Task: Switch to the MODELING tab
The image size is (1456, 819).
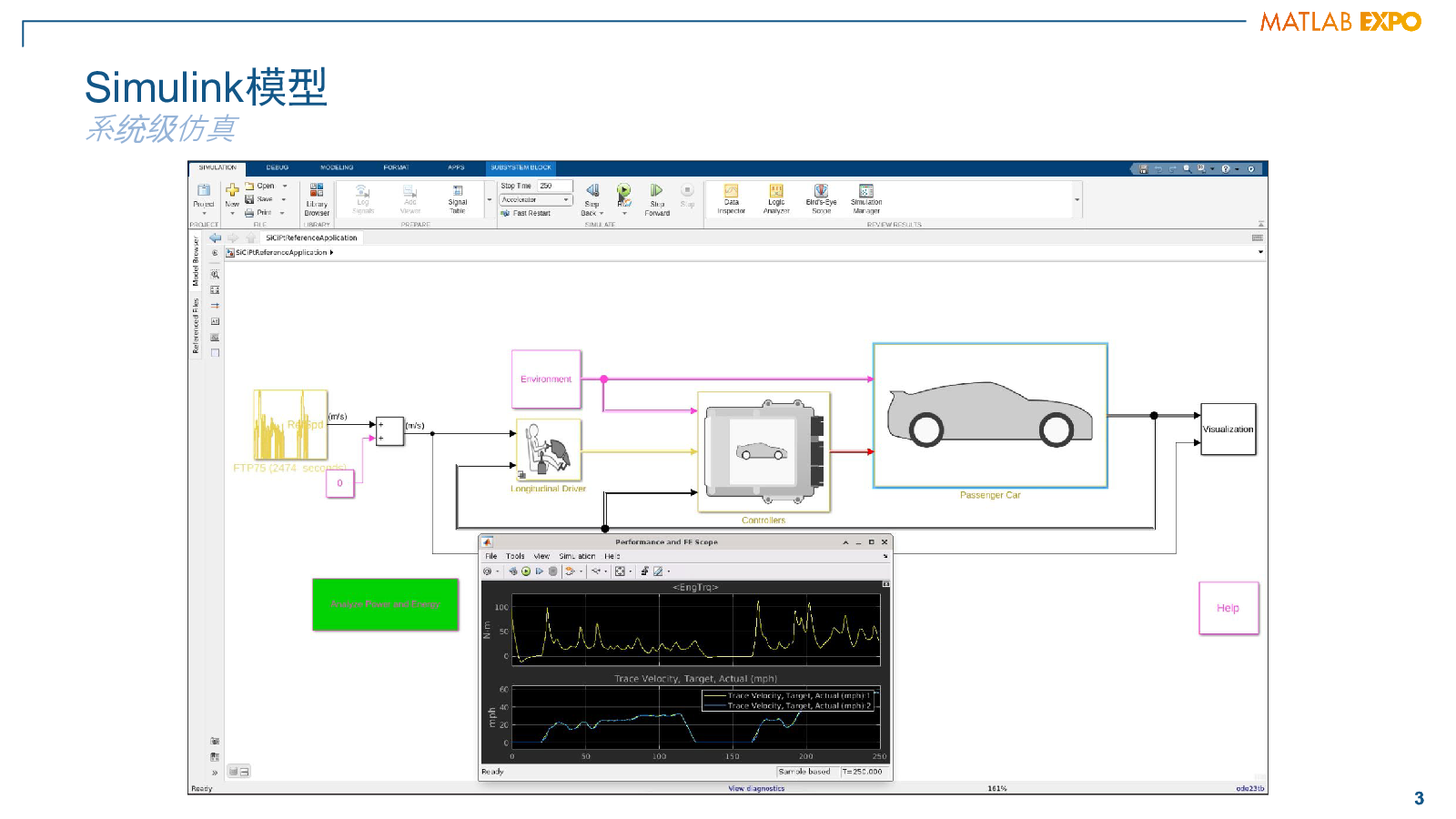Action: [337, 167]
